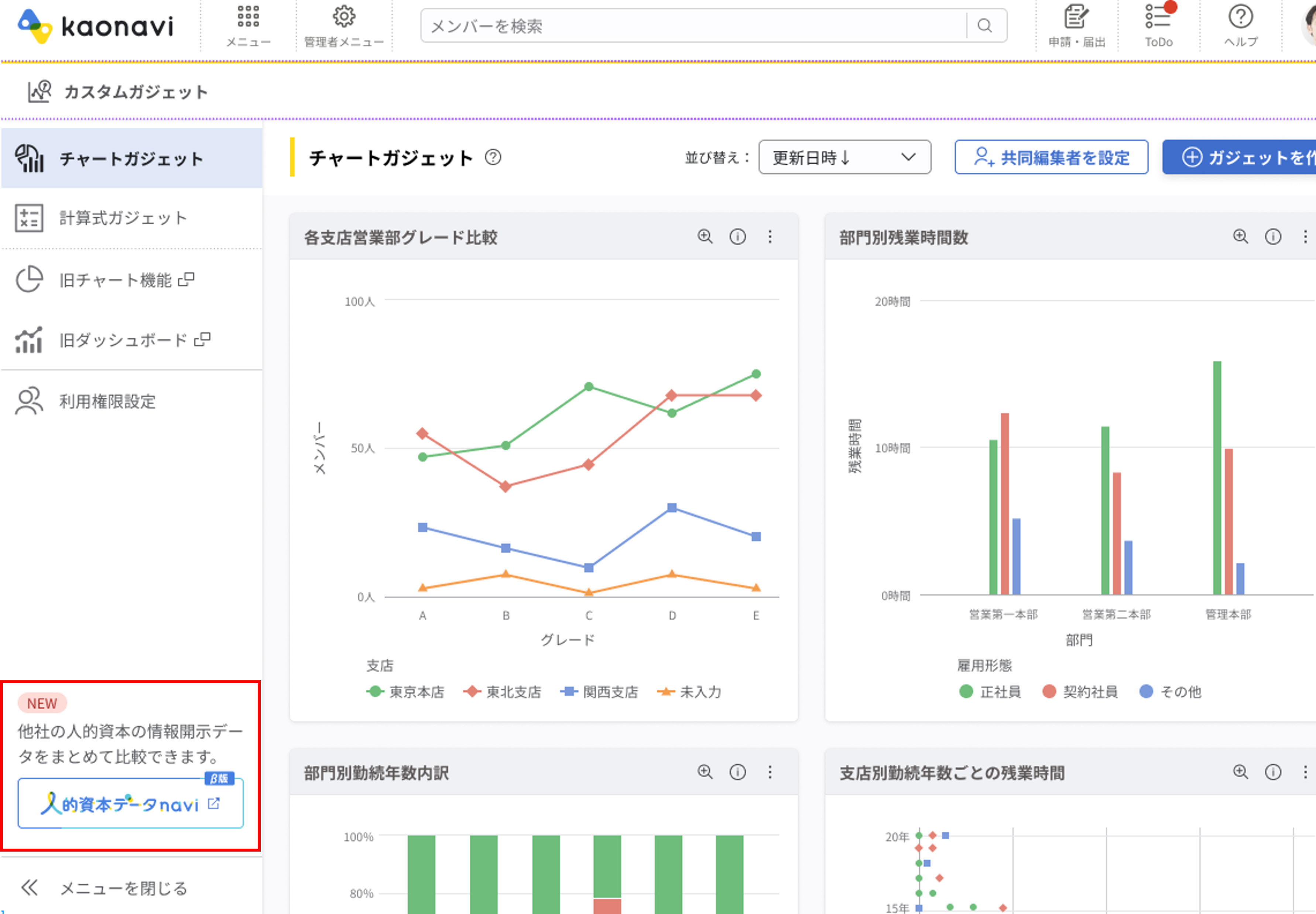Select the 計算式ガジェット sidebar item

pyautogui.click(x=123, y=218)
